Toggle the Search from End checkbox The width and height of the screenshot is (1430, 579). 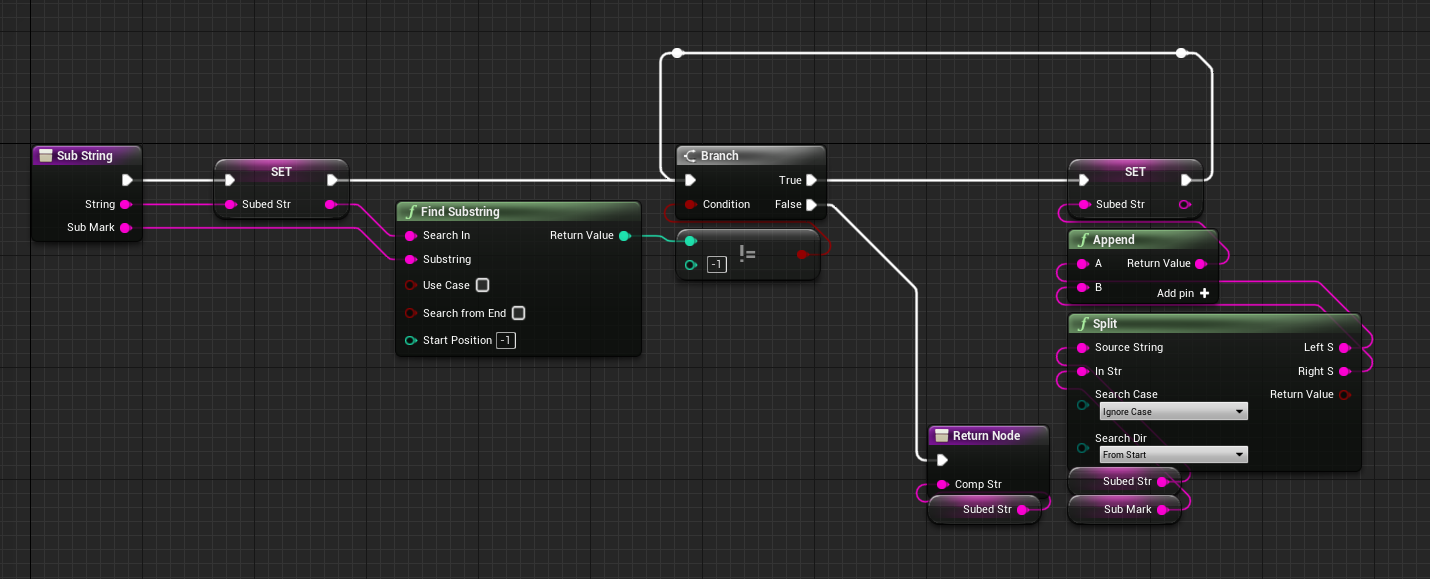point(518,313)
